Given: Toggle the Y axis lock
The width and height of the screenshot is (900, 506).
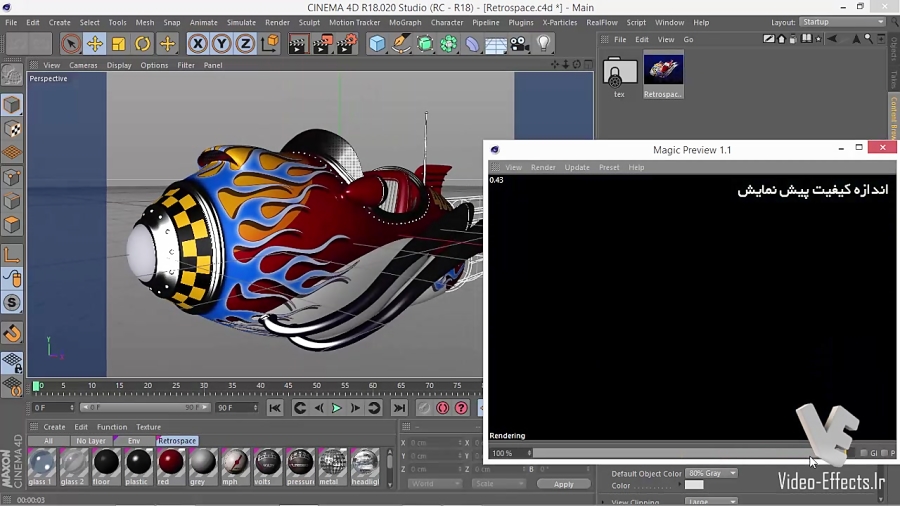Looking at the screenshot, I should [222, 44].
